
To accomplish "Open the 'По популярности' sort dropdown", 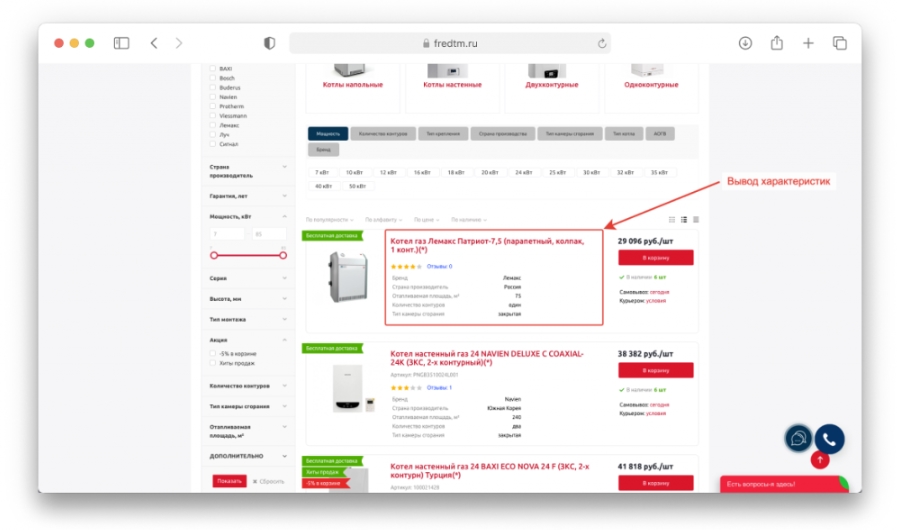I will click(330, 220).
